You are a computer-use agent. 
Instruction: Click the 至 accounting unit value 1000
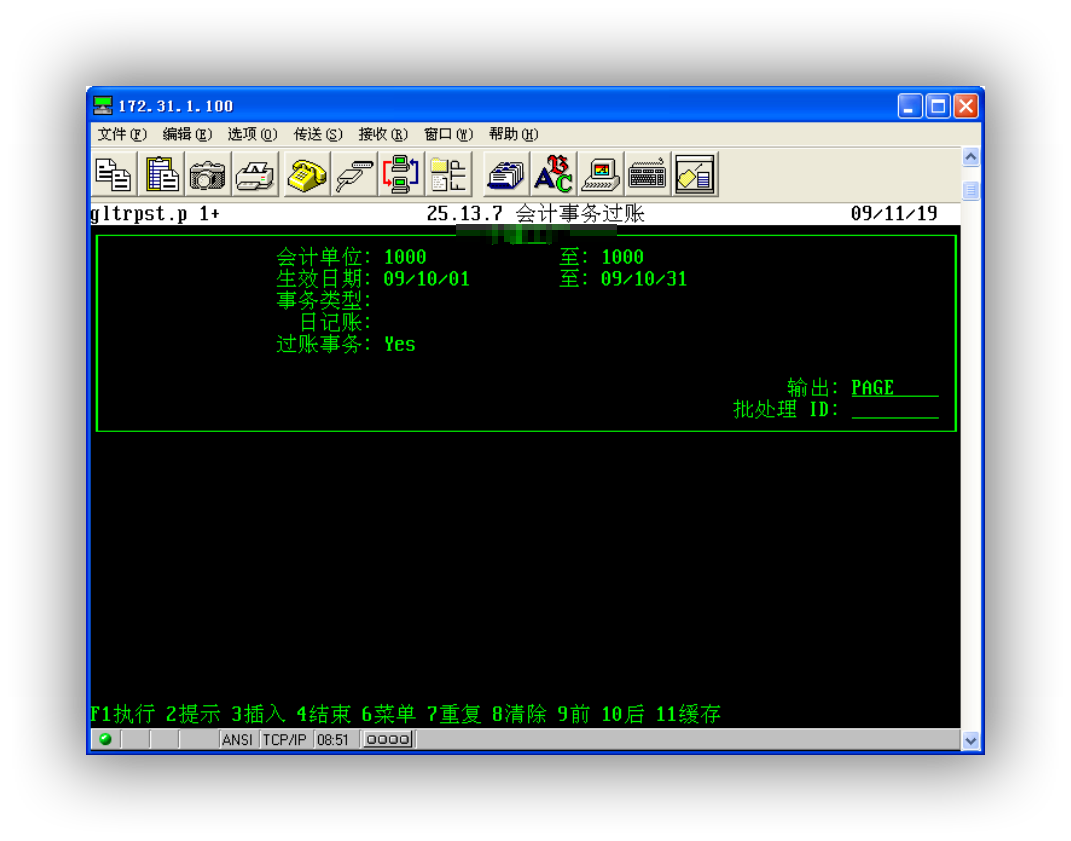622,257
